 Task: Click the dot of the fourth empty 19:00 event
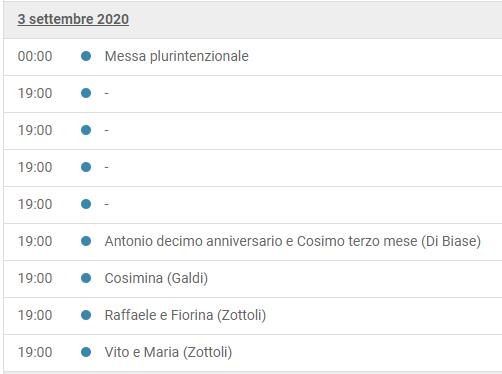(86, 204)
